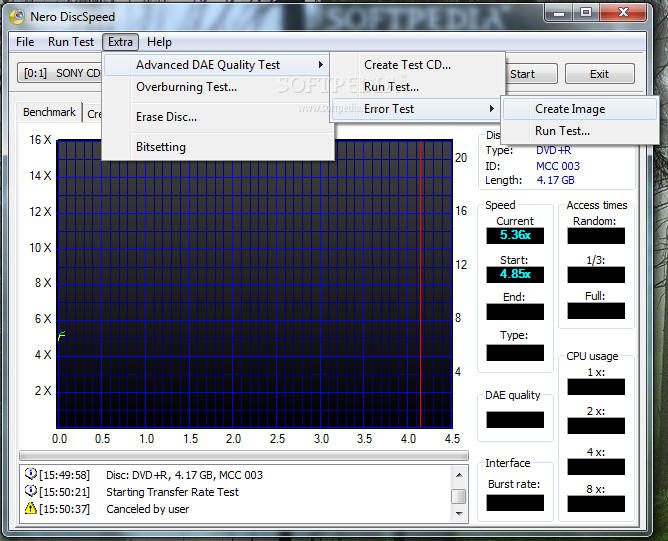Click the red end marker line on graph

420,284
